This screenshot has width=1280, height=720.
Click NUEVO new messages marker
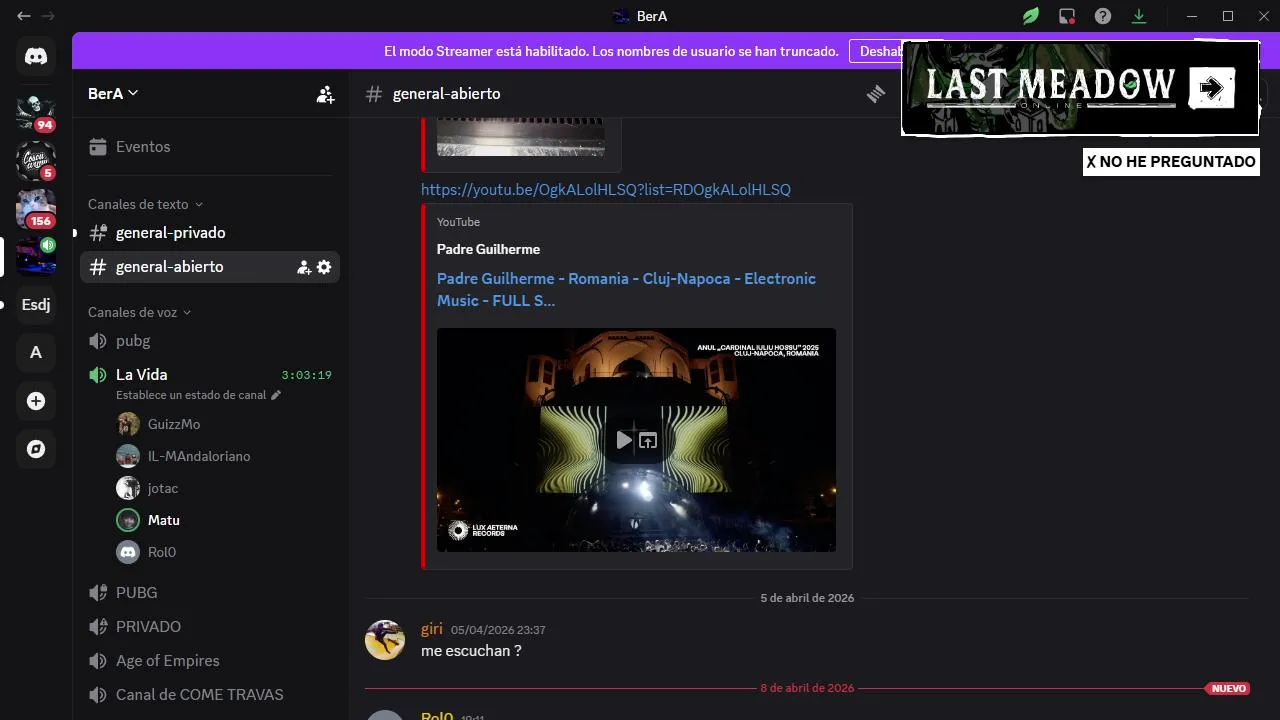(1228, 689)
